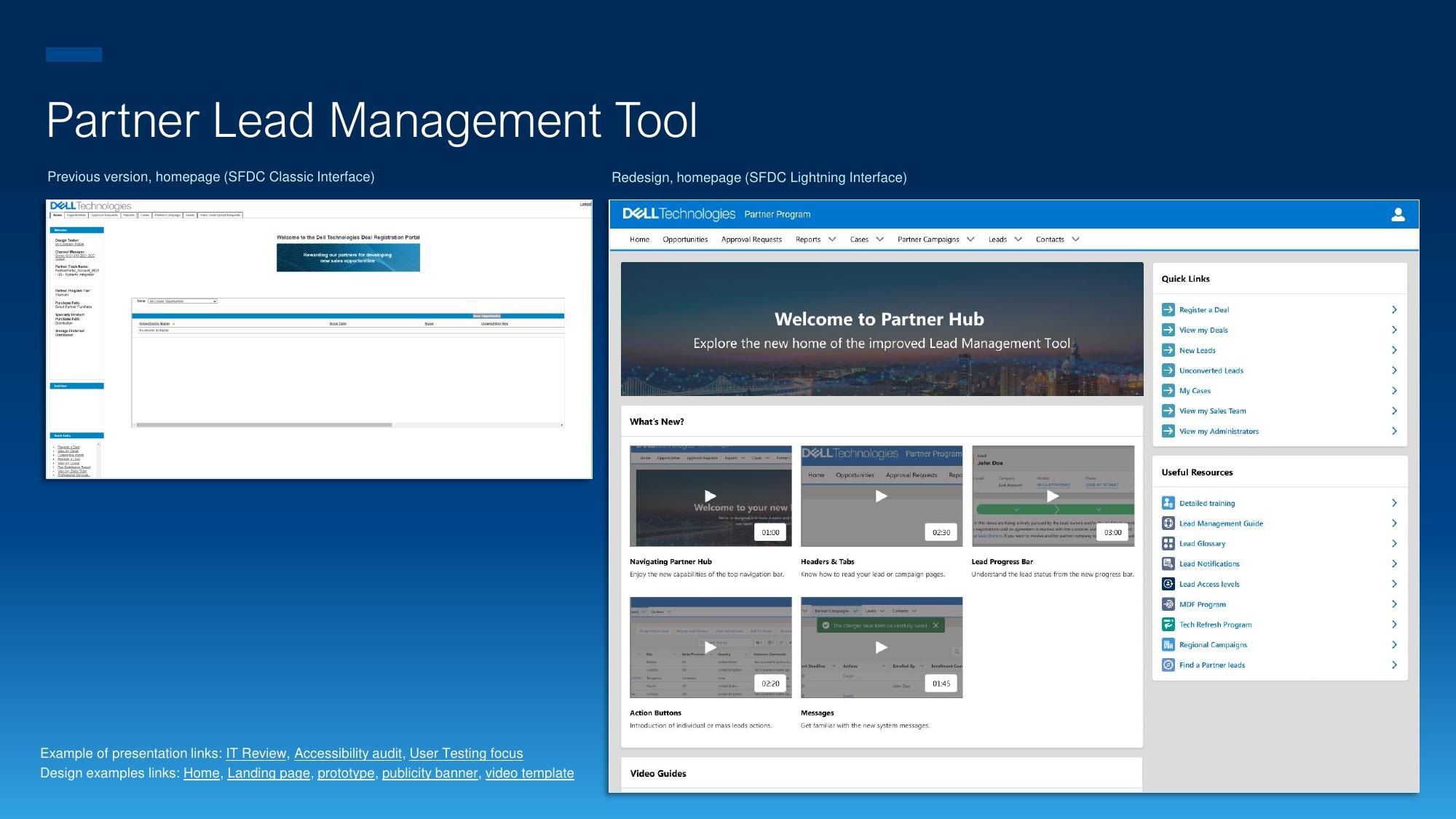Screen dimensions: 1456x819
Task: Click the Lead Glossary grid icon
Action: [x=1168, y=543]
